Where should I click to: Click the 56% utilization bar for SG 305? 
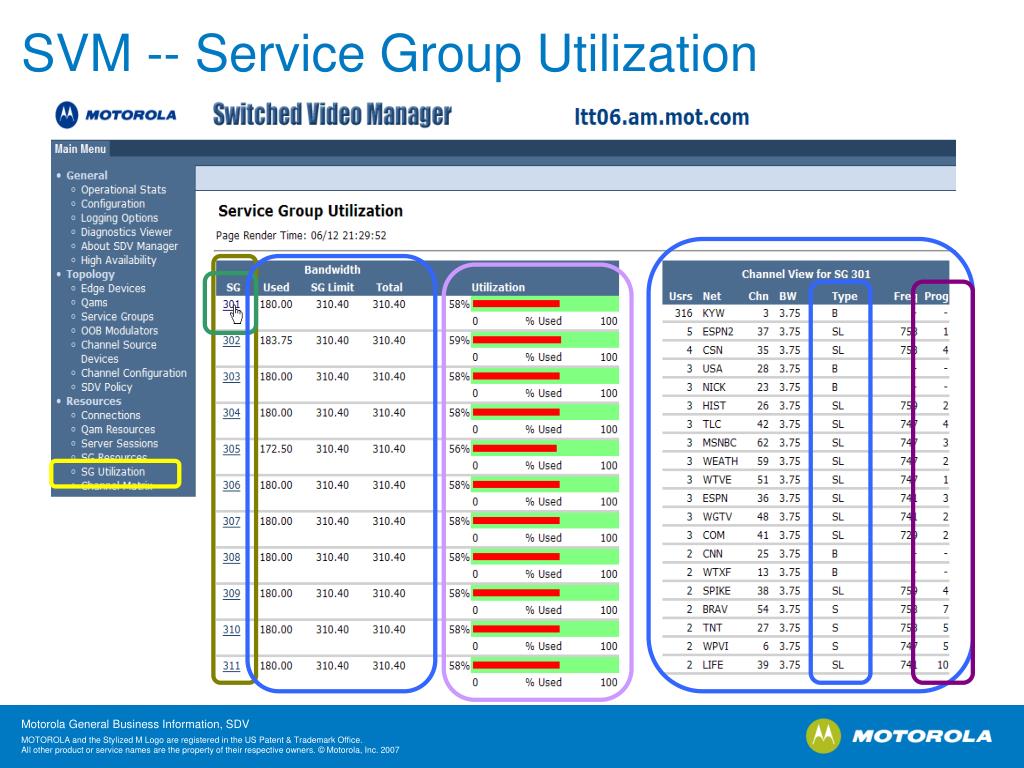545,449
